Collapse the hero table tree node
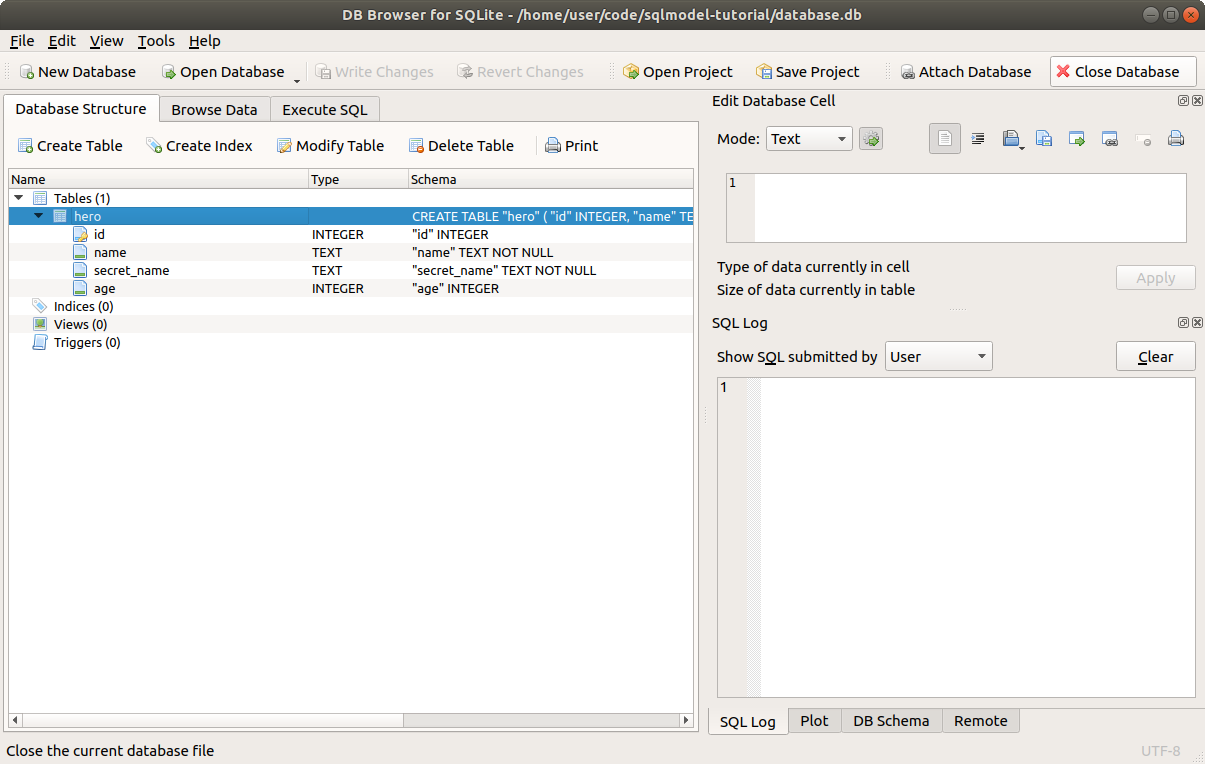The width and height of the screenshot is (1205, 764). [x=38, y=216]
